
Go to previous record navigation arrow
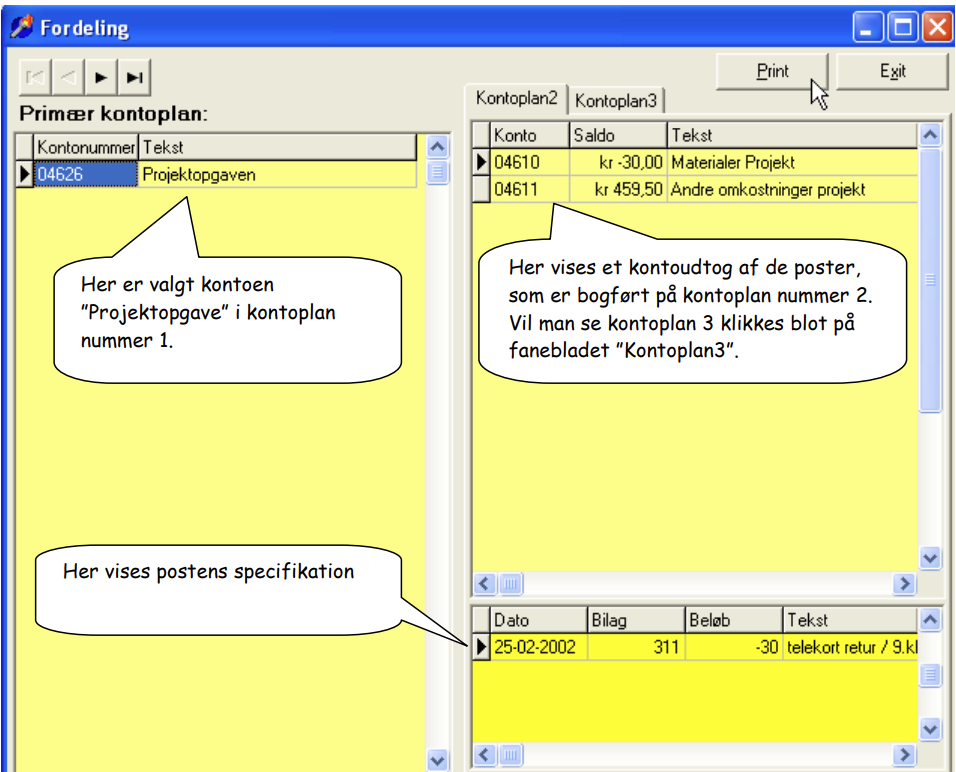pos(68,77)
